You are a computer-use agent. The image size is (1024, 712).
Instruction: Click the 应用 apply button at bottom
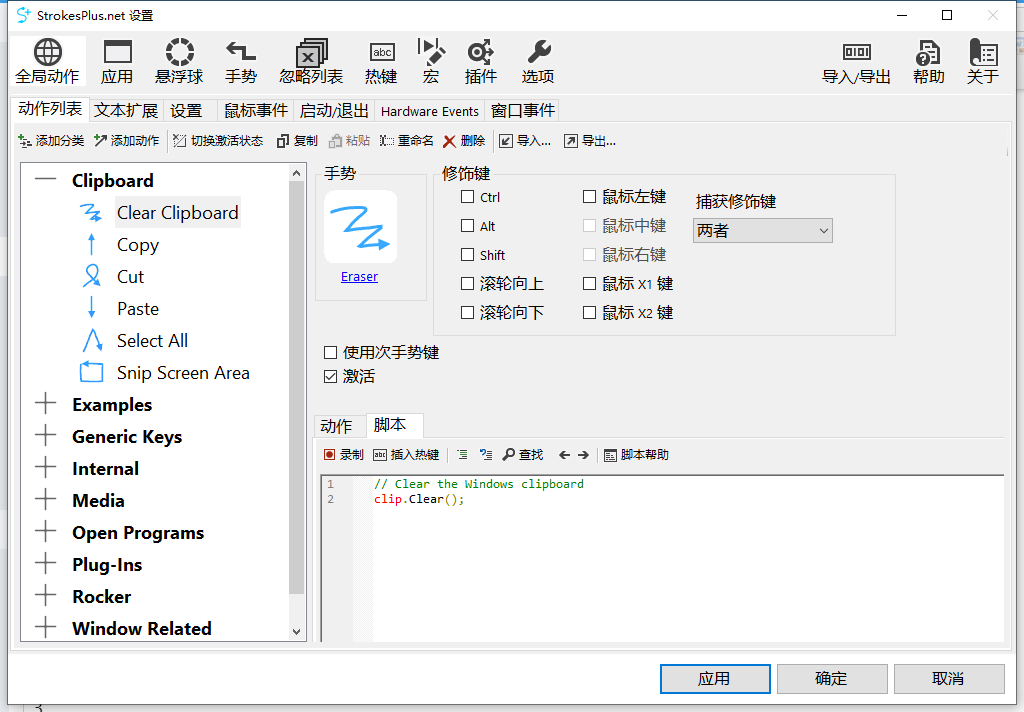tap(715, 679)
